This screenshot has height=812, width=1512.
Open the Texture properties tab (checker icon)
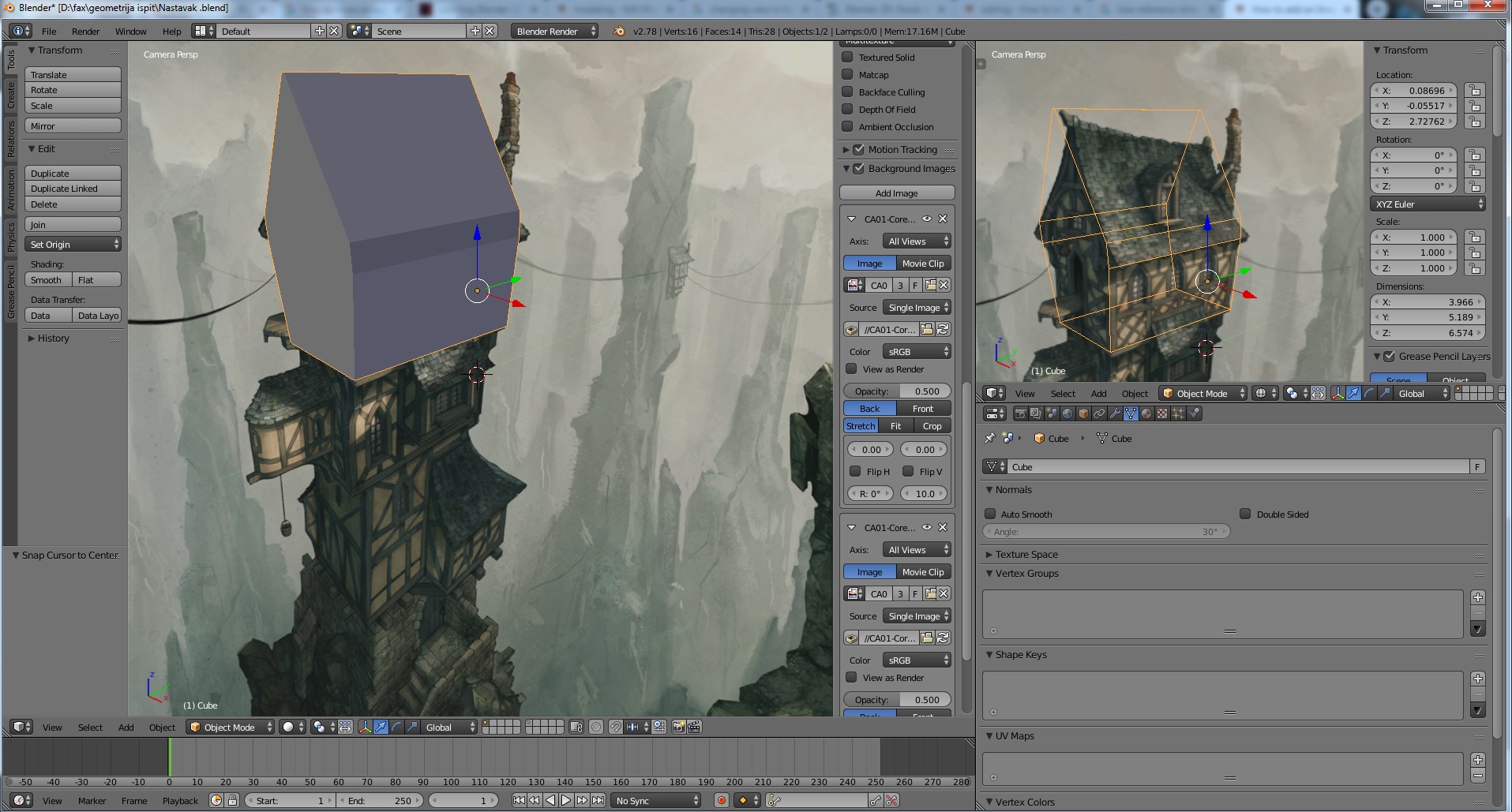click(1162, 413)
